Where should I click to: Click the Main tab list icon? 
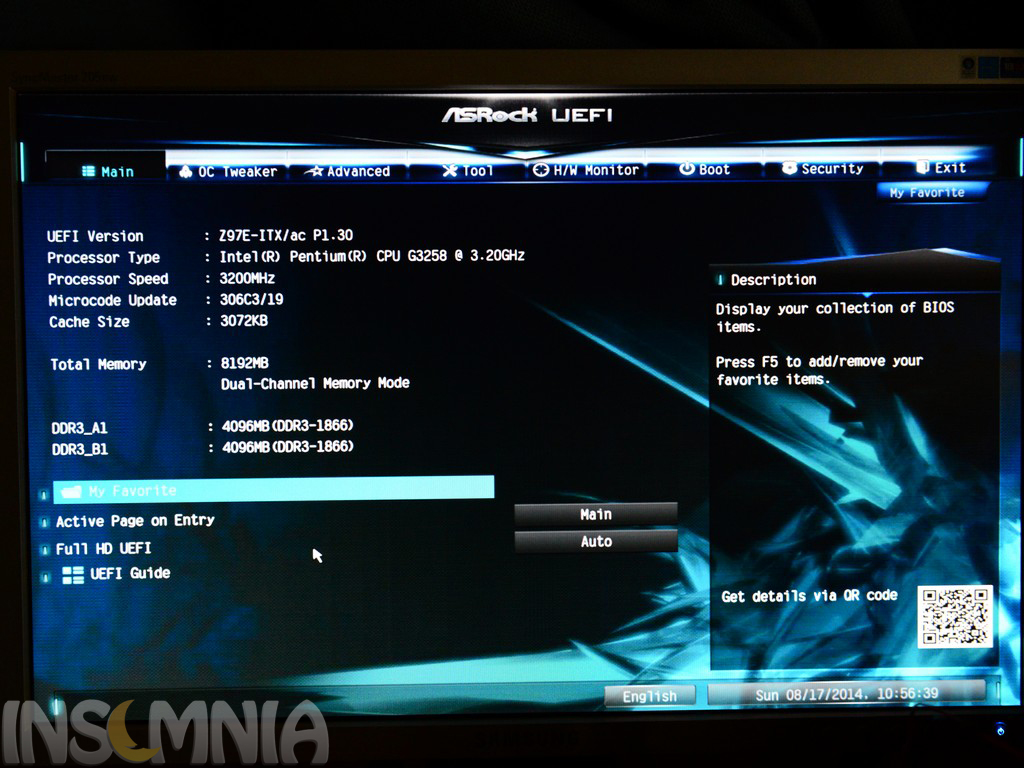point(88,171)
